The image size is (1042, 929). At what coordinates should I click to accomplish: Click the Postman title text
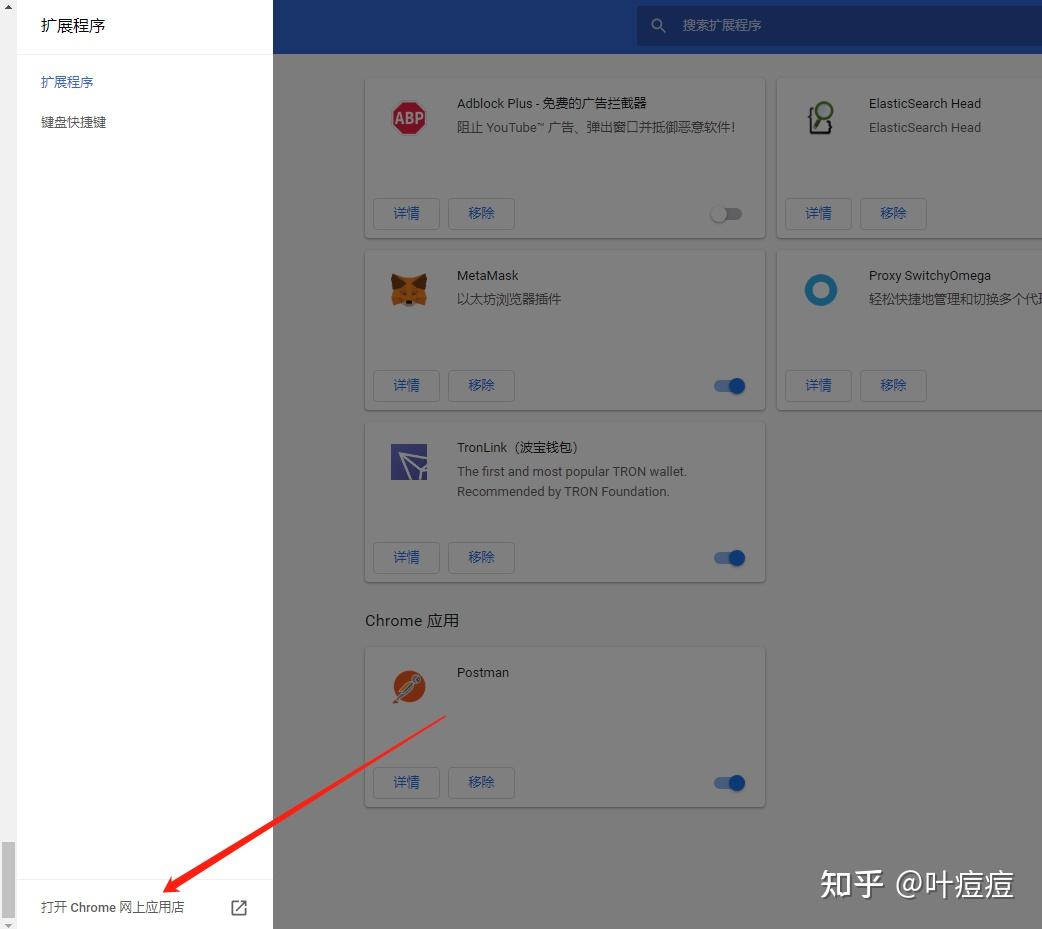pos(483,672)
